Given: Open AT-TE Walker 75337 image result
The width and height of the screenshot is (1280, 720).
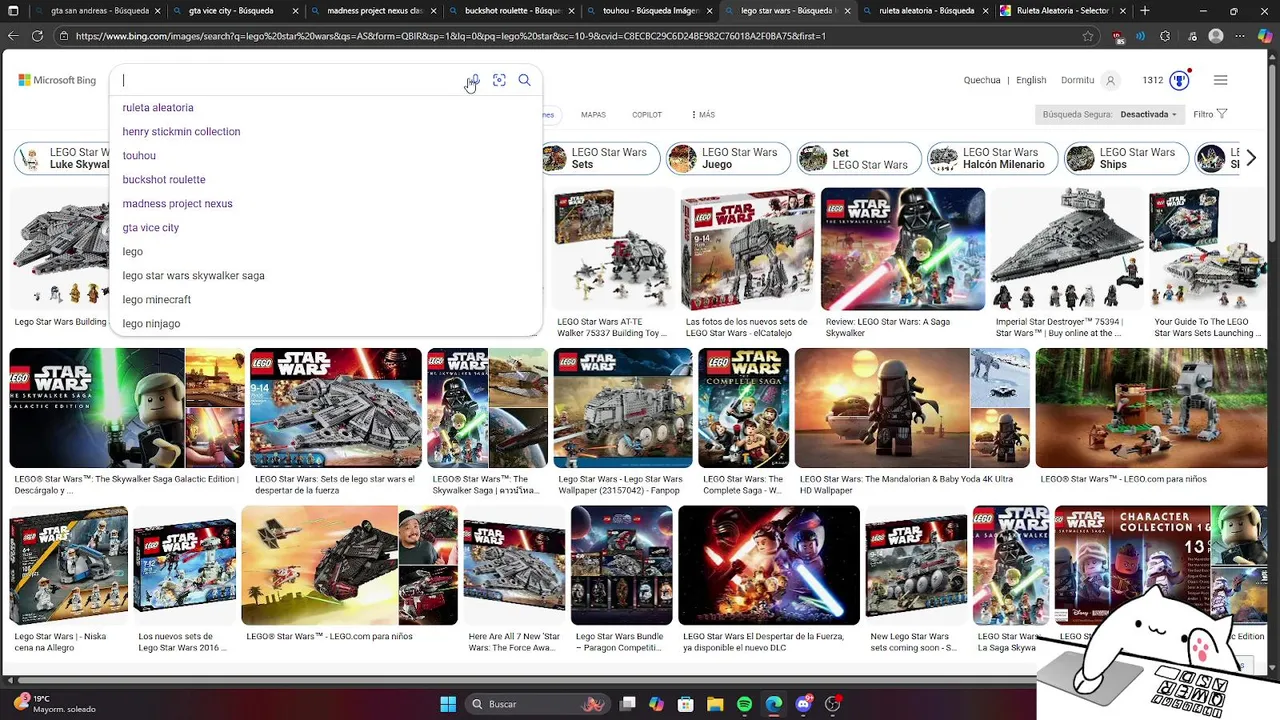Looking at the screenshot, I should point(613,249).
